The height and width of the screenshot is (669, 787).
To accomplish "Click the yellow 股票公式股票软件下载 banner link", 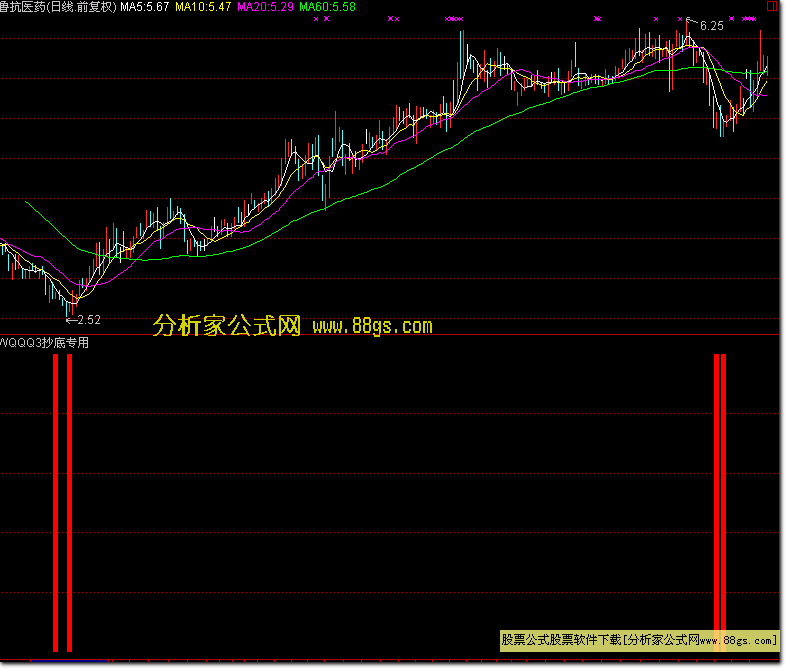I will pyautogui.click(x=639, y=640).
